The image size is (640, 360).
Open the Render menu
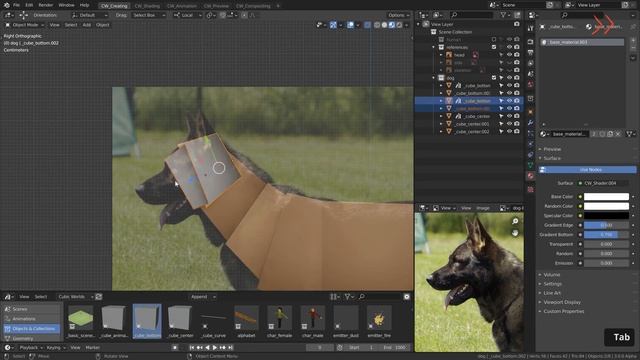coord(46,5)
